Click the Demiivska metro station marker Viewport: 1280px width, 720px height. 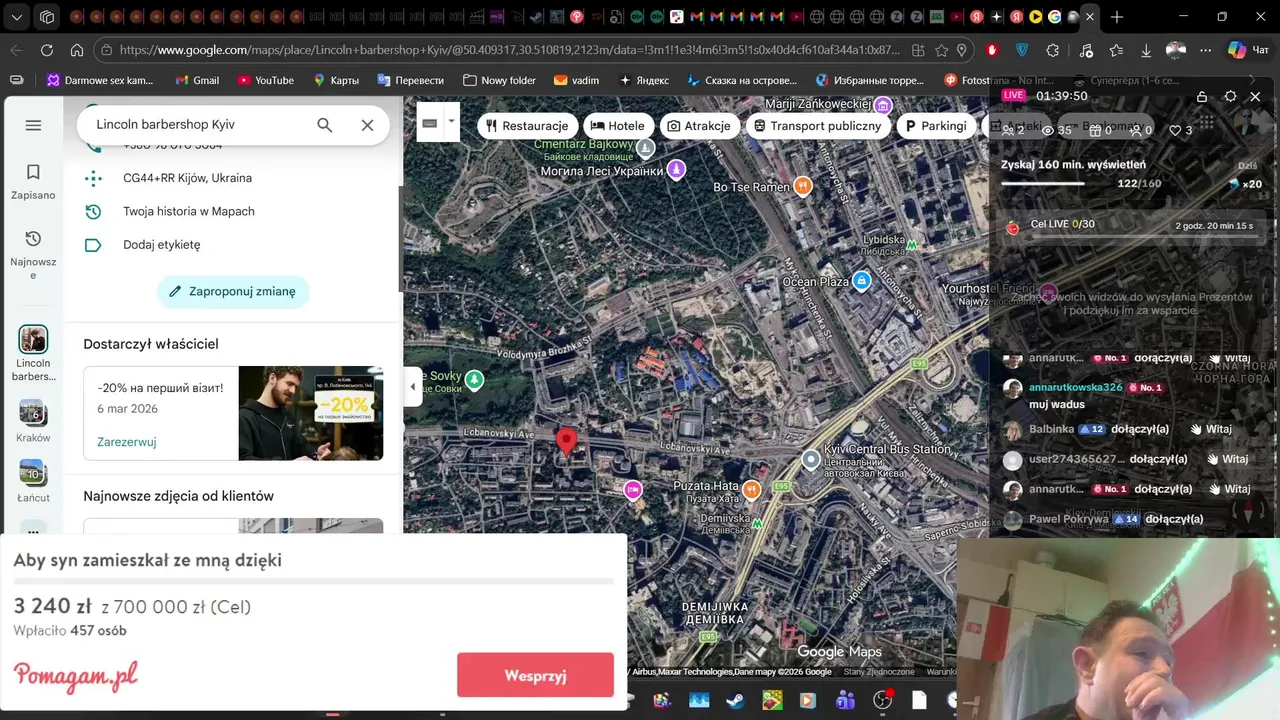[x=757, y=522]
